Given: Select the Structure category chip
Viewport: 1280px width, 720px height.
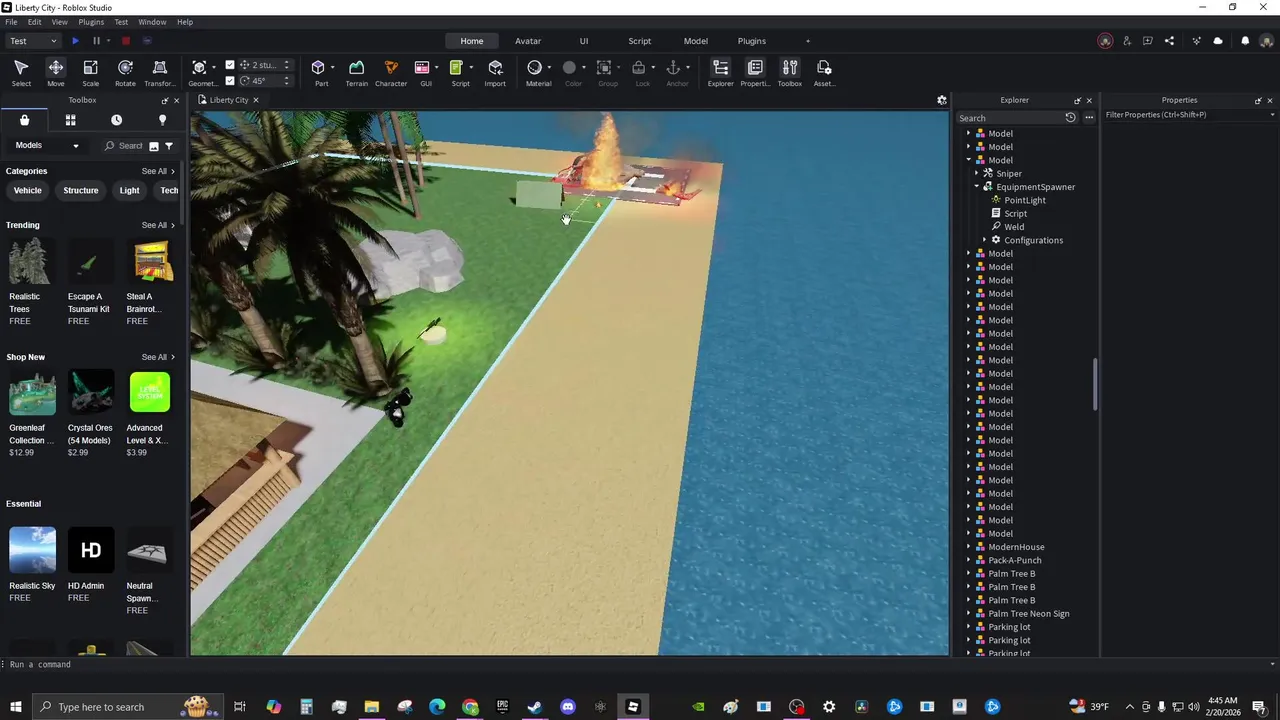Looking at the screenshot, I should (81, 191).
